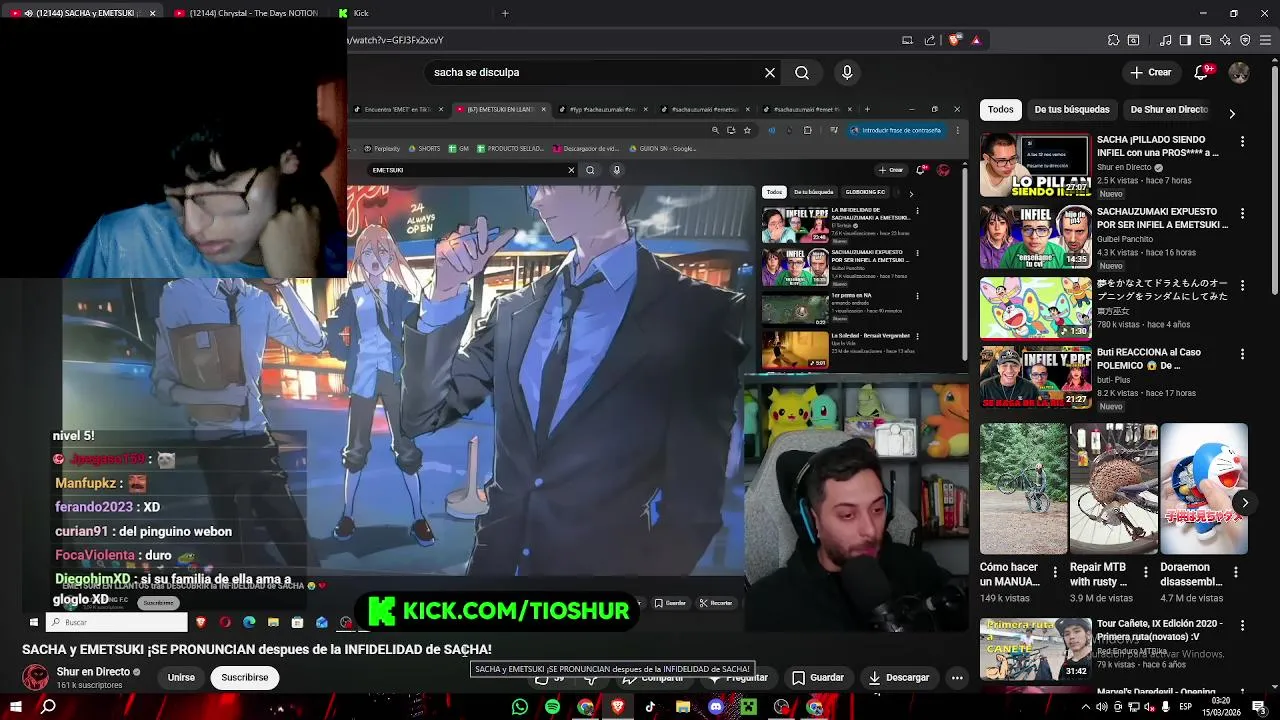Show next Shorts with arrow button
Viewport: 1280px width, 720px height.
point(1245,503)
